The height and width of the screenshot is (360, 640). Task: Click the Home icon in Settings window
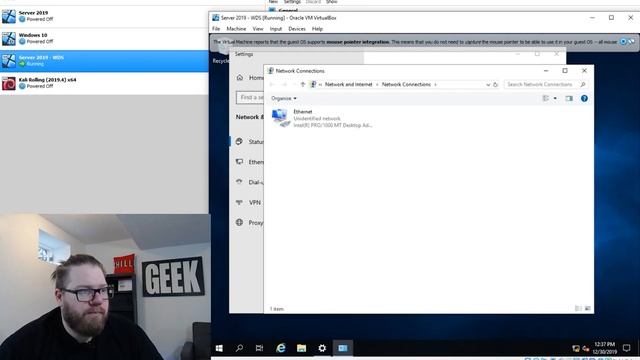(240, 78)
